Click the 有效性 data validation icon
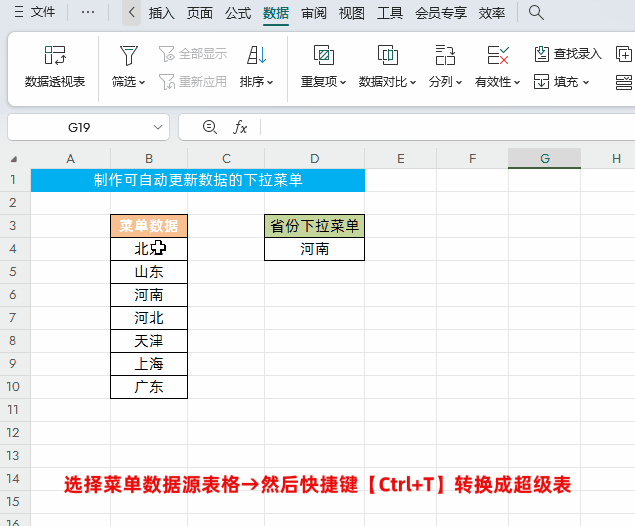 tap(498, 55)
